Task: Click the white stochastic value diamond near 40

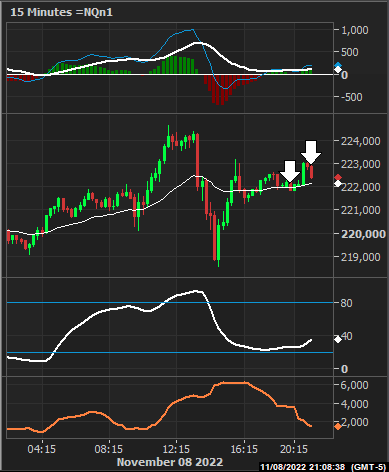Action: (x=338, y=339)
